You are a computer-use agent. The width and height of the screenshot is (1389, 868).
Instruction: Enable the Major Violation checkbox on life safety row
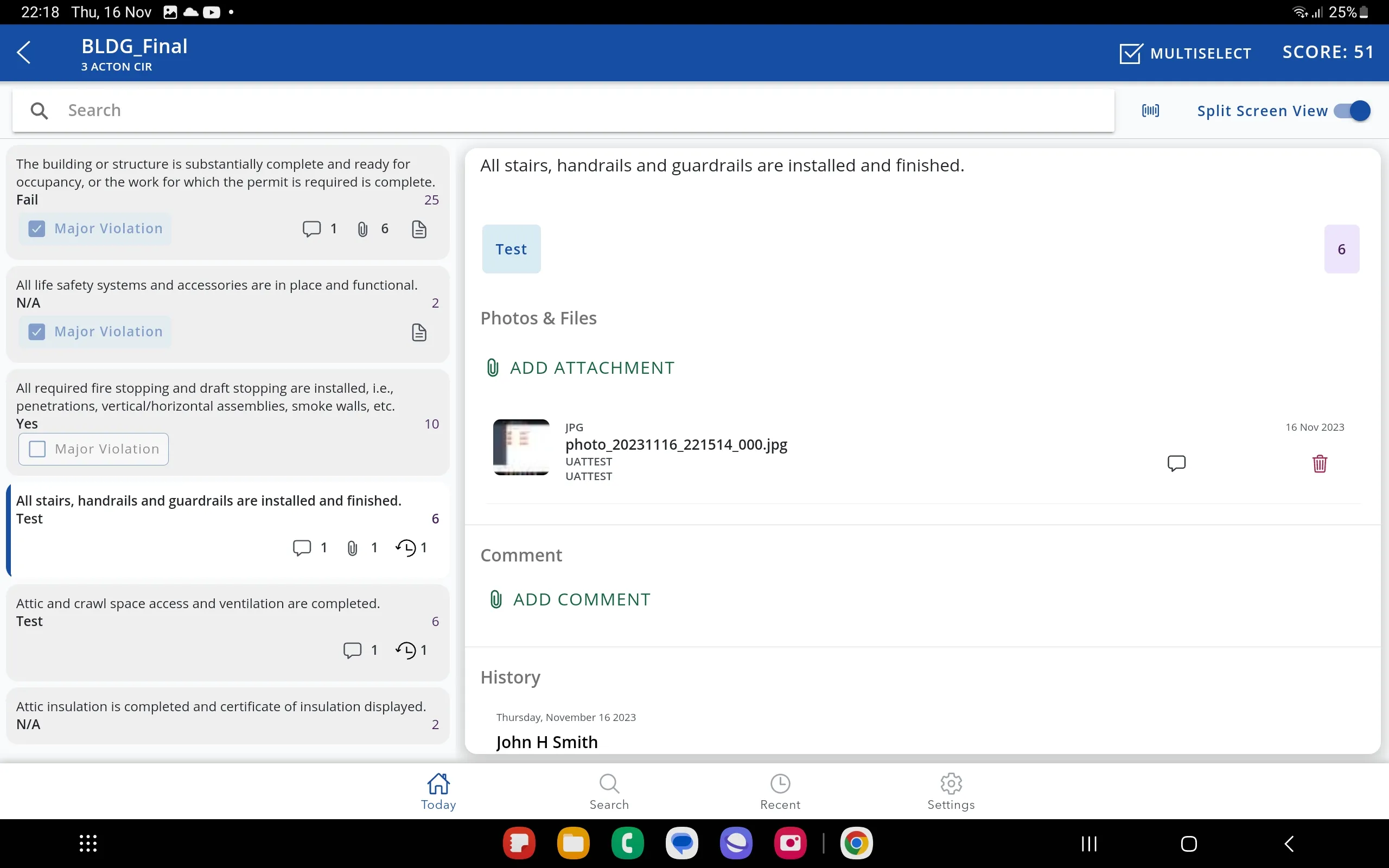pyautogui.click(x=36, y=331)
